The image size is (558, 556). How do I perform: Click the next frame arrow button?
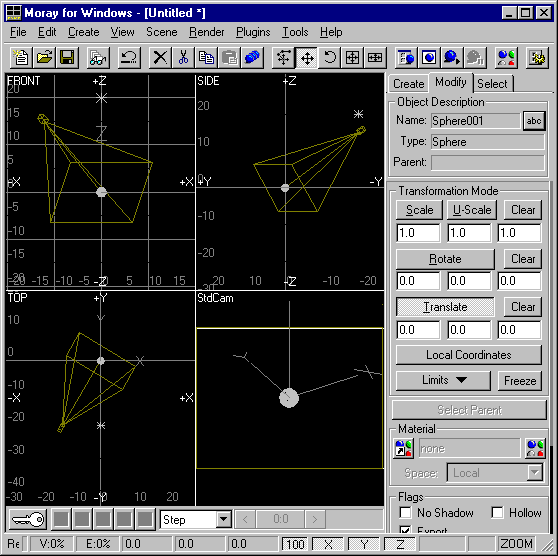315,519
